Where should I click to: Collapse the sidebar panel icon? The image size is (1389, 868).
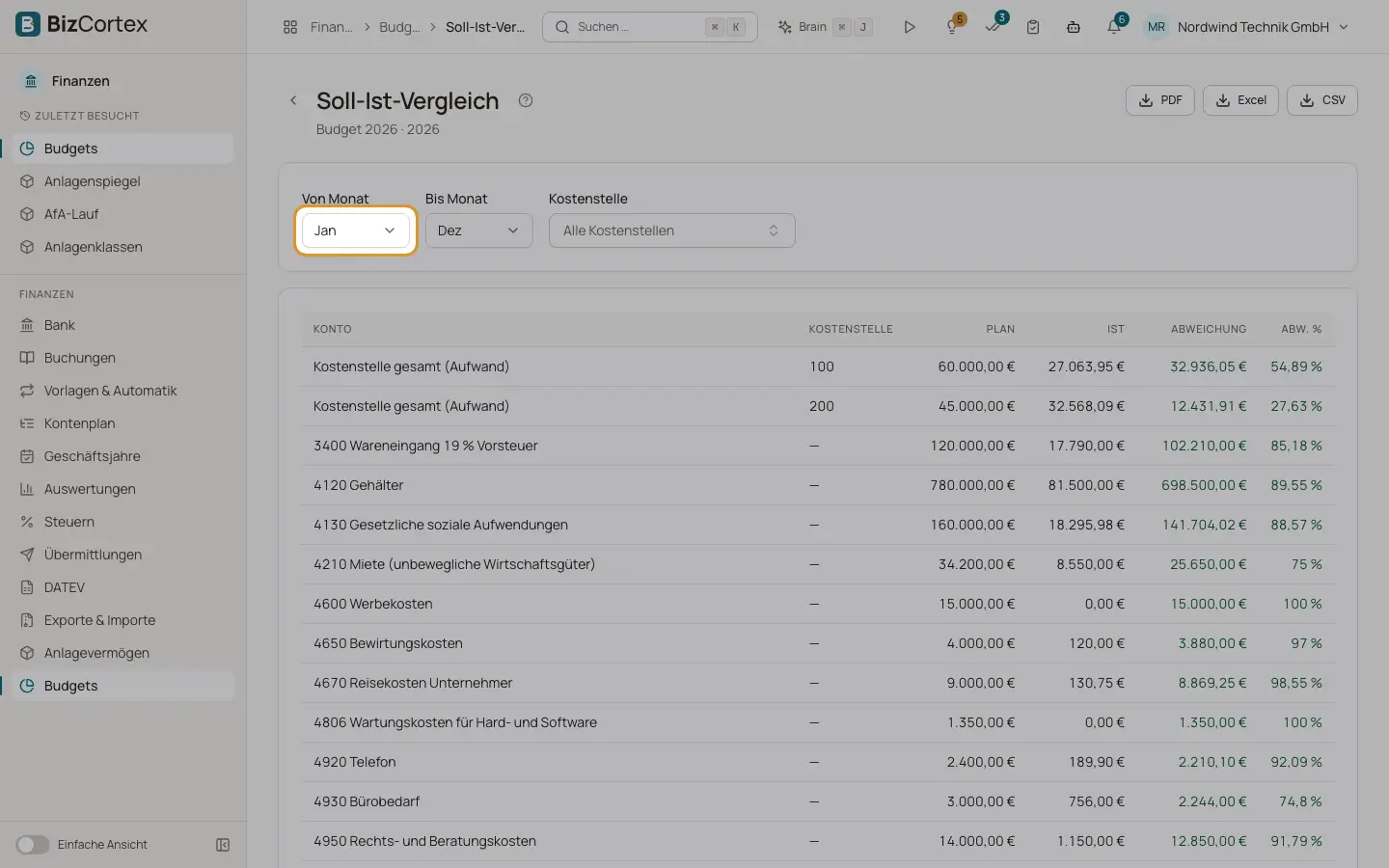[x=223, y=845]
